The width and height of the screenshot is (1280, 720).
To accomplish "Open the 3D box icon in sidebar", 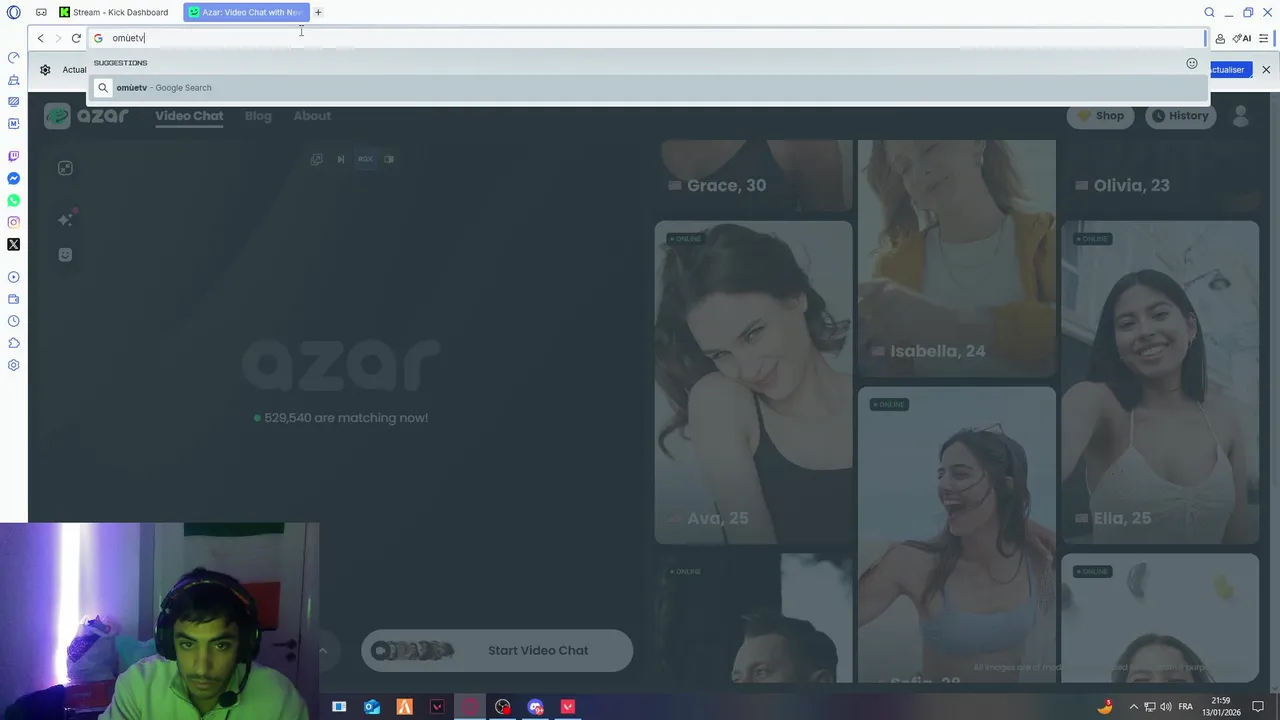I will [13, 343].
